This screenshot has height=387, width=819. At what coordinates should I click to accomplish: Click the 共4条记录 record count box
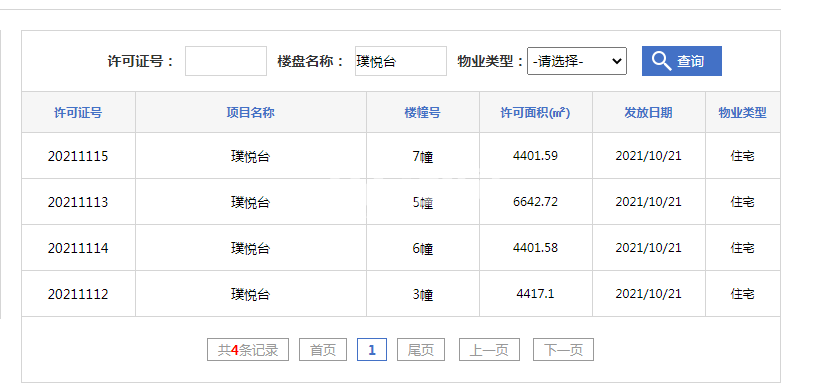click(x=248, y=350)
